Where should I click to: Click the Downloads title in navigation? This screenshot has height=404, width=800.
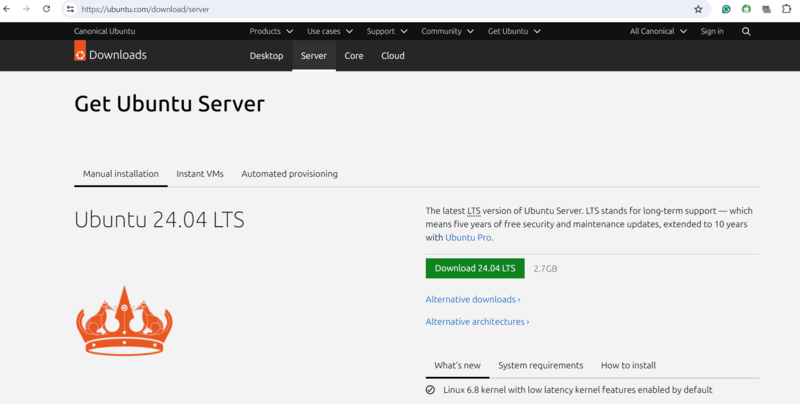tap(118, 55)
